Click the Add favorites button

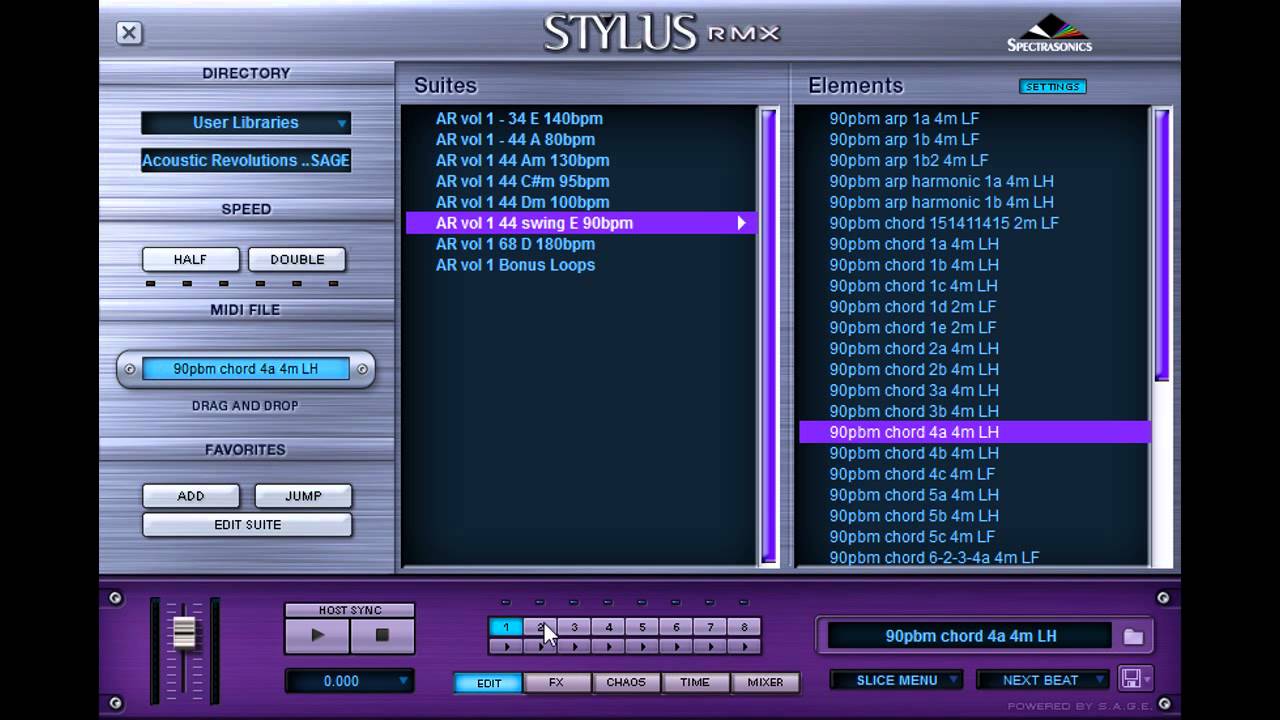click(x=191, y=496)
